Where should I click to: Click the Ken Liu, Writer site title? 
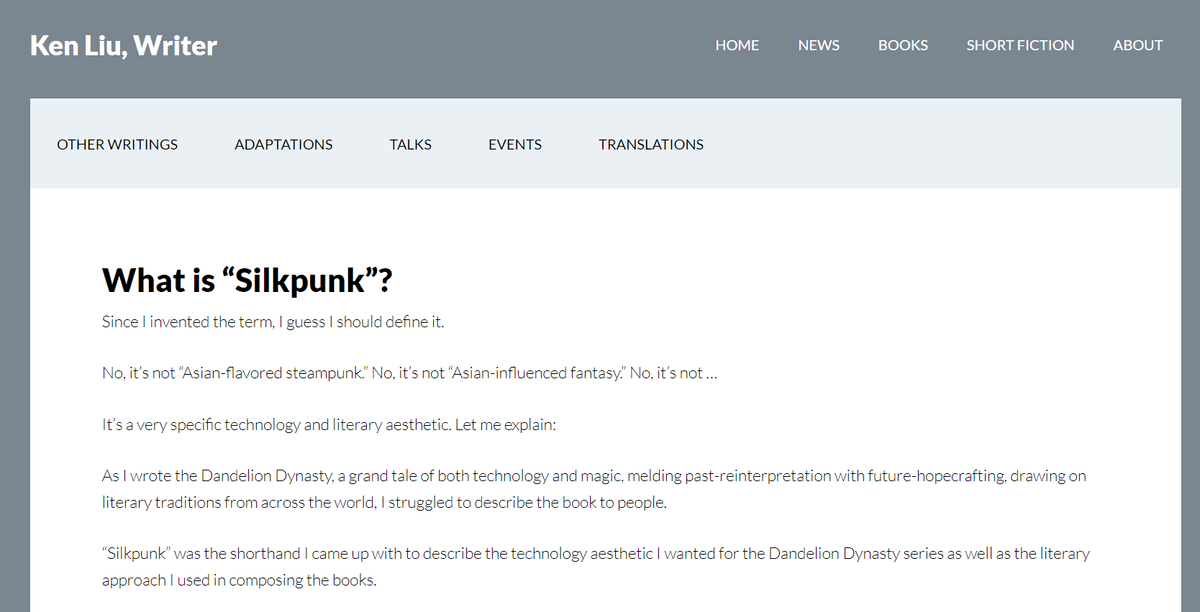click(123, 45)
